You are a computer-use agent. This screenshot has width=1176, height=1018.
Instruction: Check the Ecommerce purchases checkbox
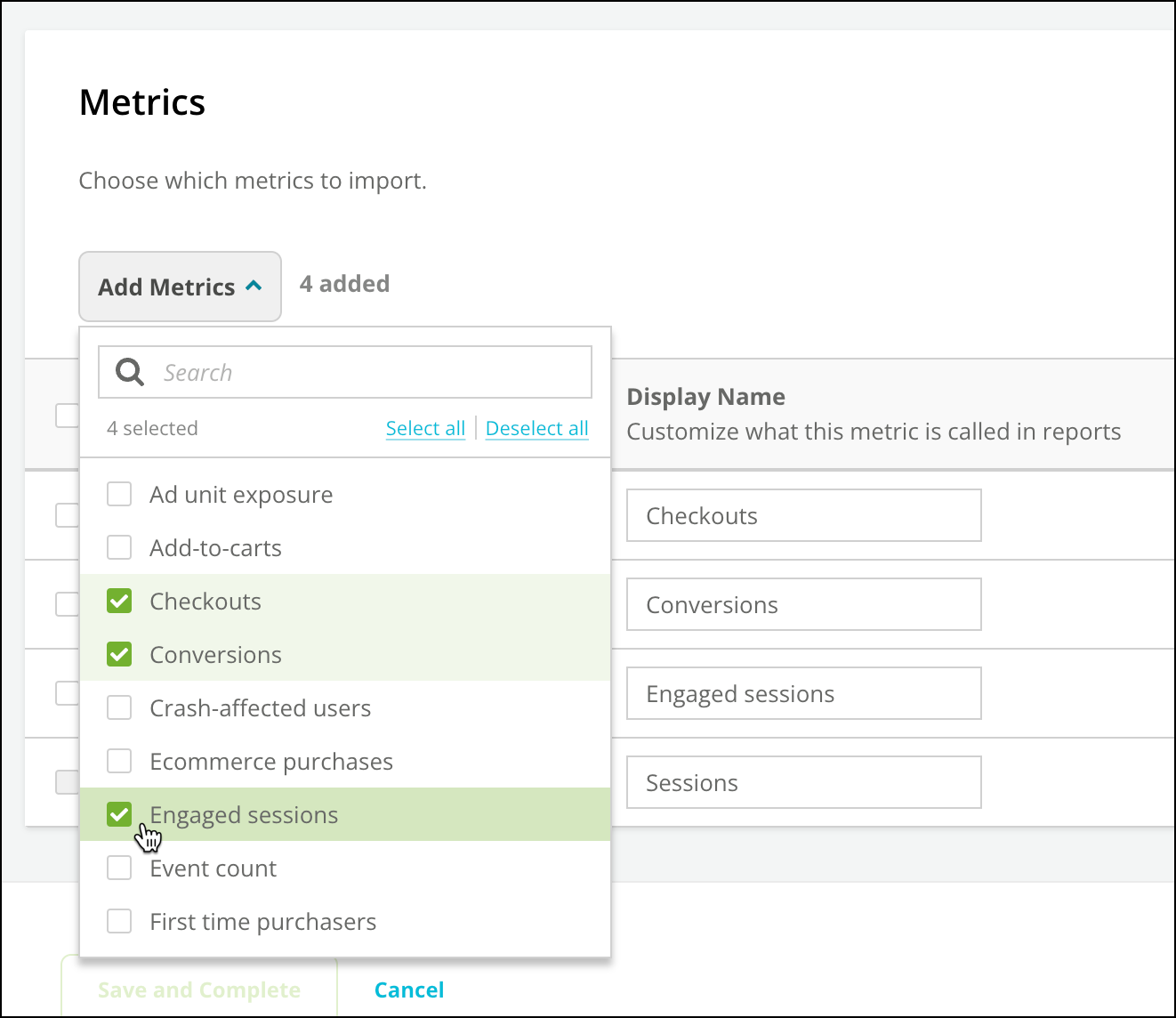coord(119,761)
